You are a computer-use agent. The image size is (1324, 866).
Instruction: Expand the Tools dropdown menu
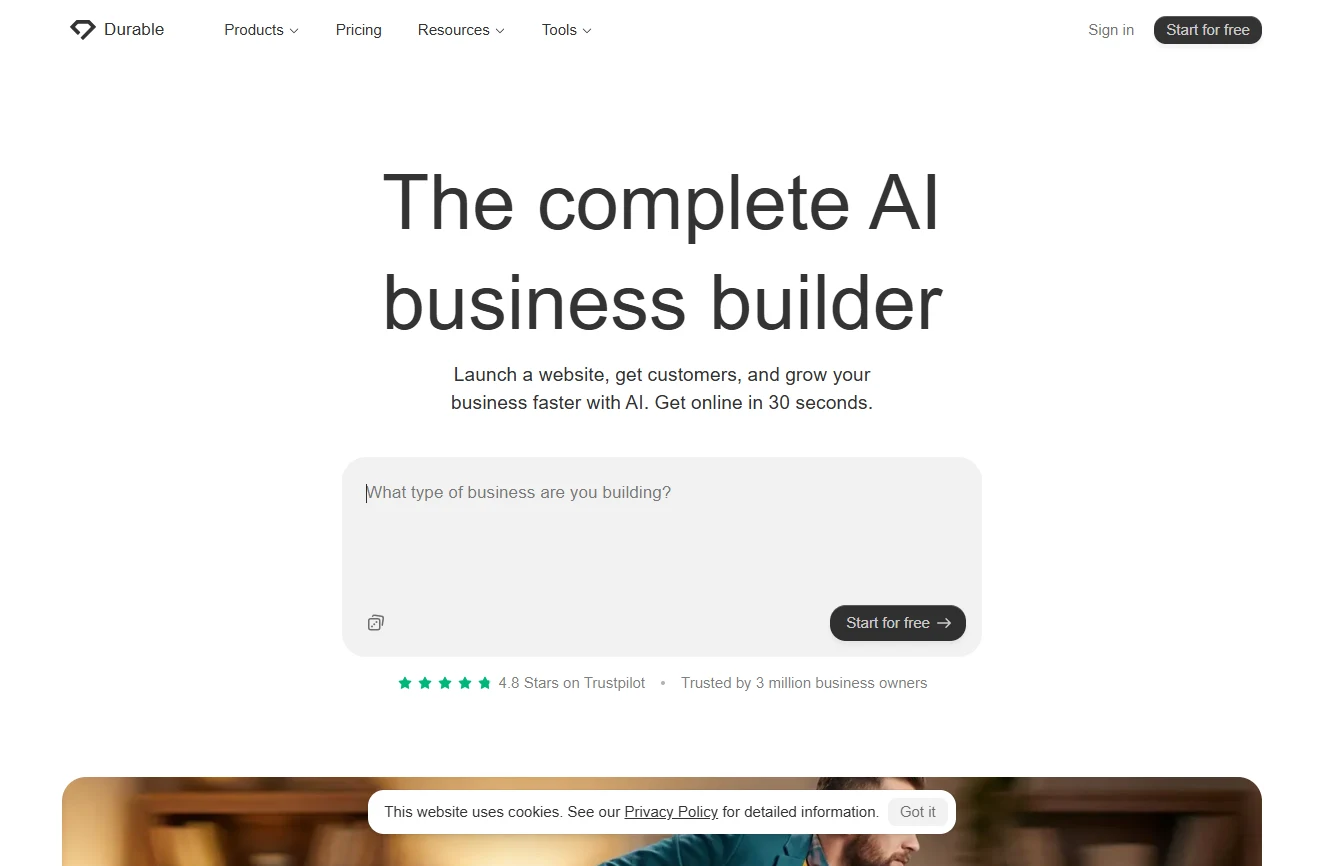coord(567,30)
